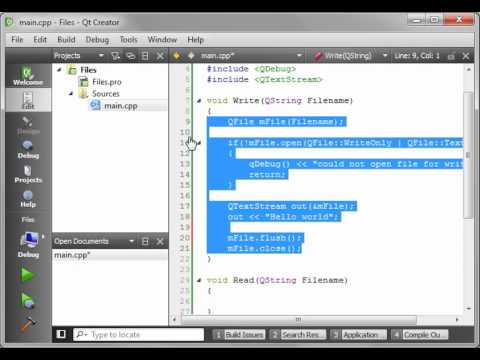The width and height of the screenshot is (480, 360).
Task: Switch to Debug mode in mode selector
Action: click(x=28, y=149)
